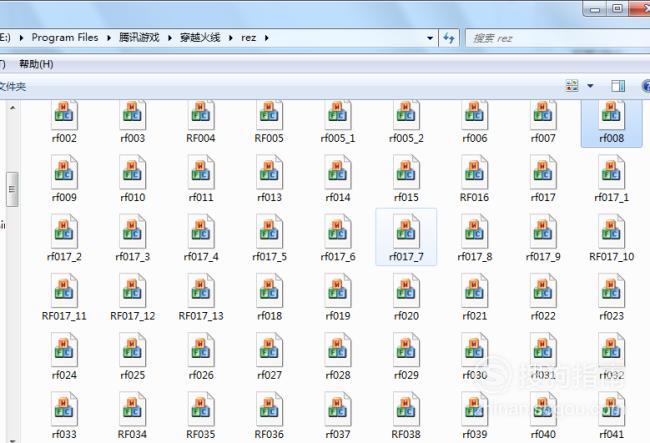The height and width of the screenshot is (443, 650).
Task: Click the RF035 file name label
Action: click(201, 434)
